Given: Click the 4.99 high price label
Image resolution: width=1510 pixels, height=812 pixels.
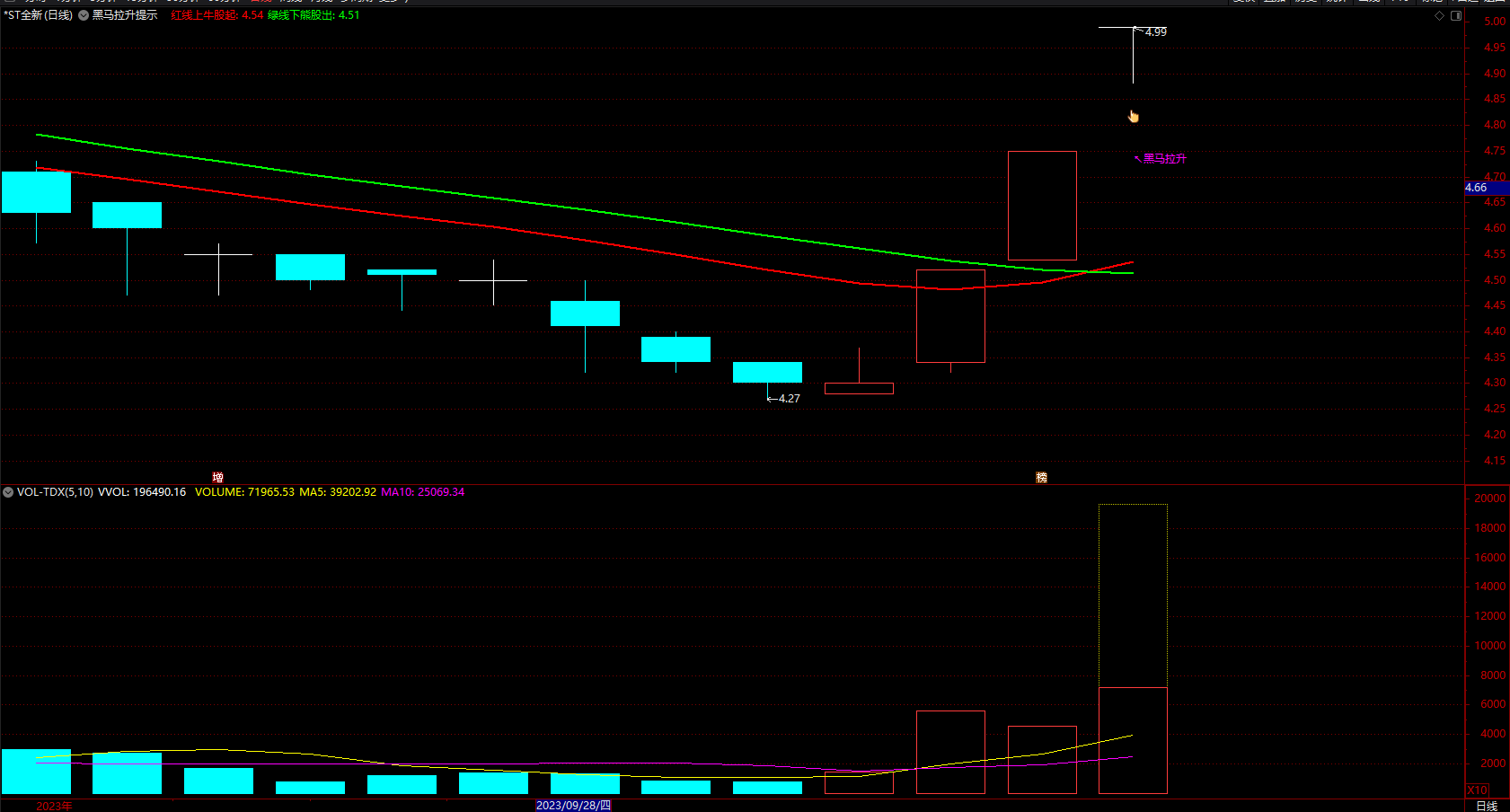Looking at the screenshot, I should click(x=1156, y=32).
